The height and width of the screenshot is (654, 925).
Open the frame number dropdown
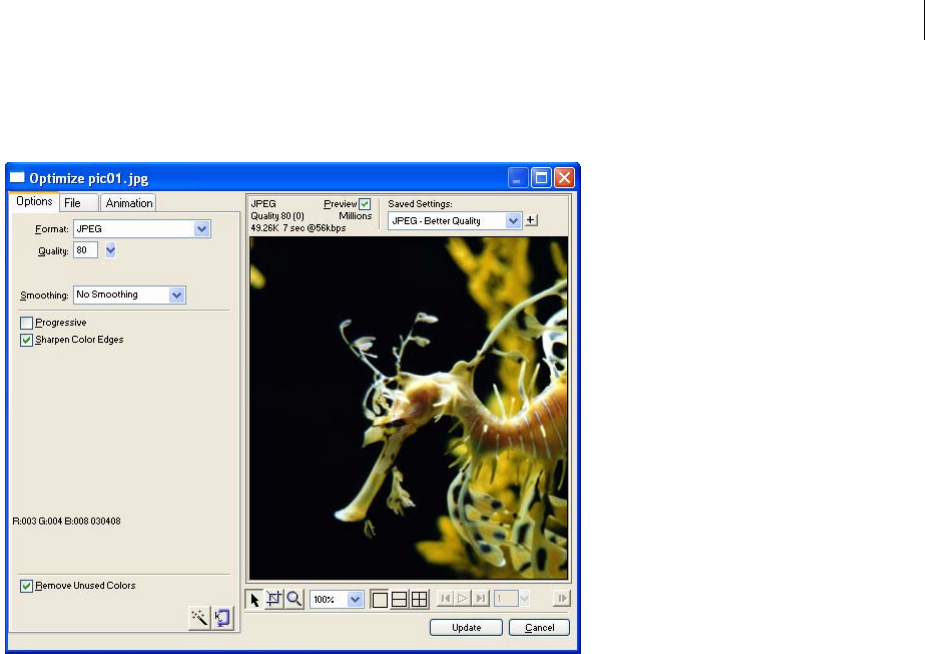(524, 599)
